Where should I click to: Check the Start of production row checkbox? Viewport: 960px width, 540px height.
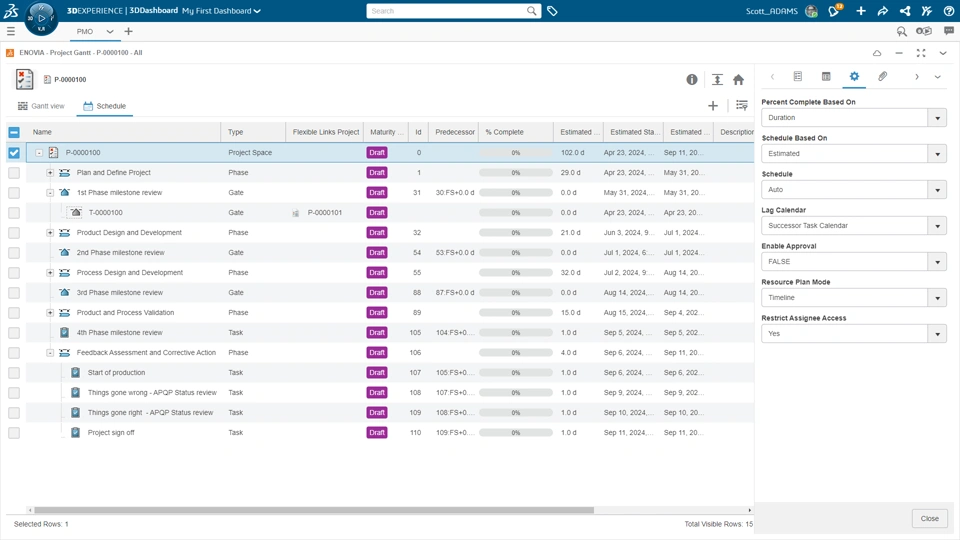pos(14,373)
